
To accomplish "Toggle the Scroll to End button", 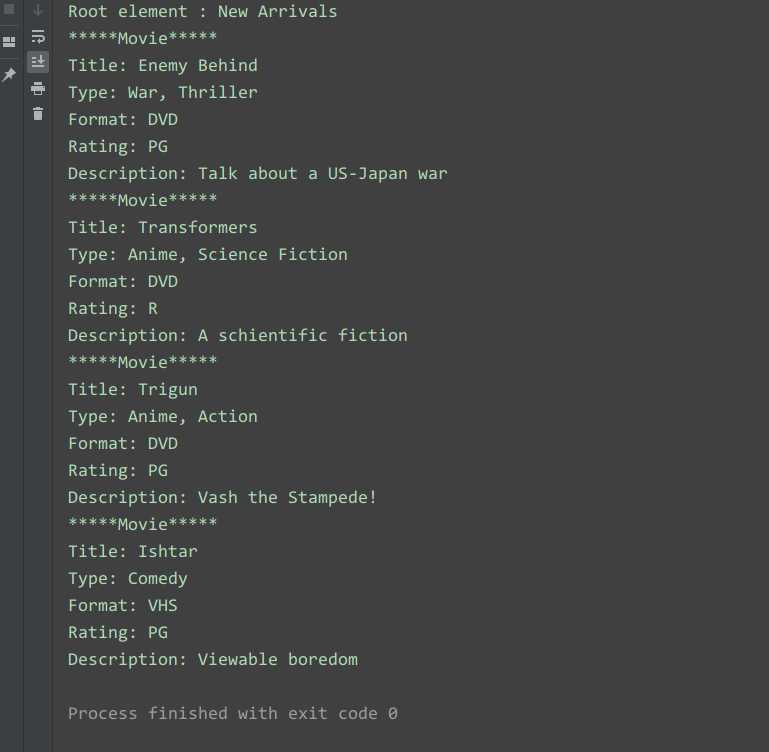I will coord(38,62).
